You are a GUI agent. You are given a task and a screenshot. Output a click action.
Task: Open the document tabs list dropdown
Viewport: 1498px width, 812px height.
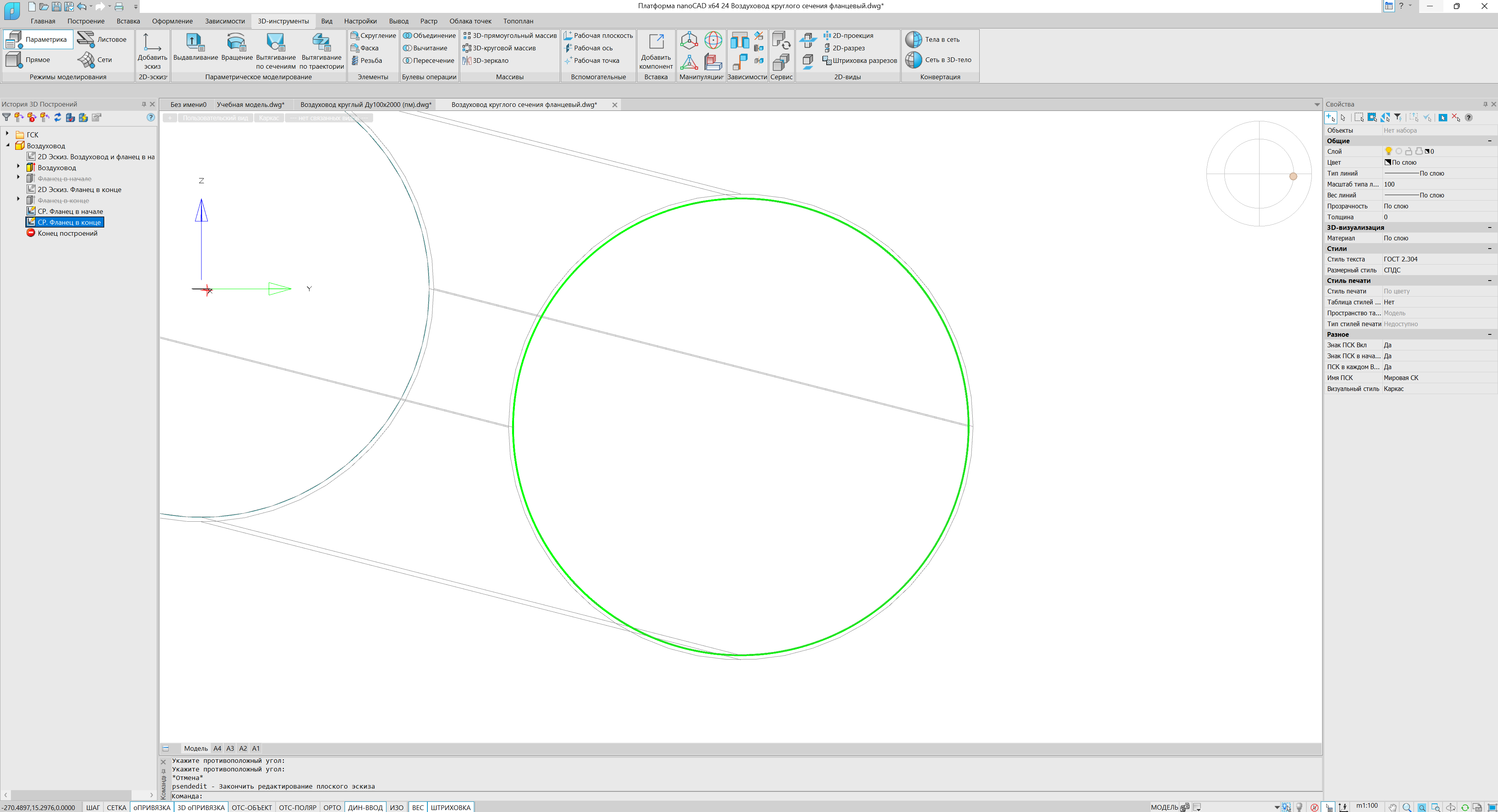tap(1317, 105)
